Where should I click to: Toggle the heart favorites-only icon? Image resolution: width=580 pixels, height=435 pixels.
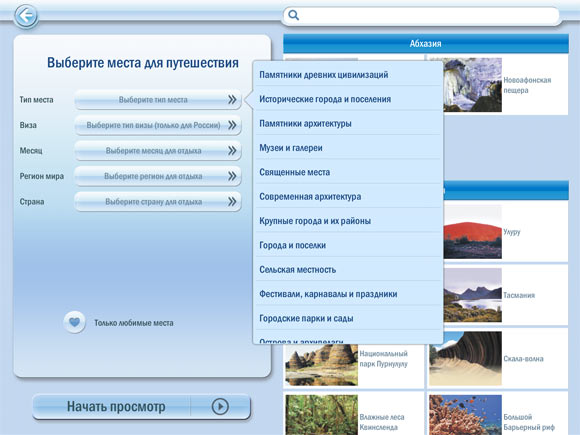point(74,322)
